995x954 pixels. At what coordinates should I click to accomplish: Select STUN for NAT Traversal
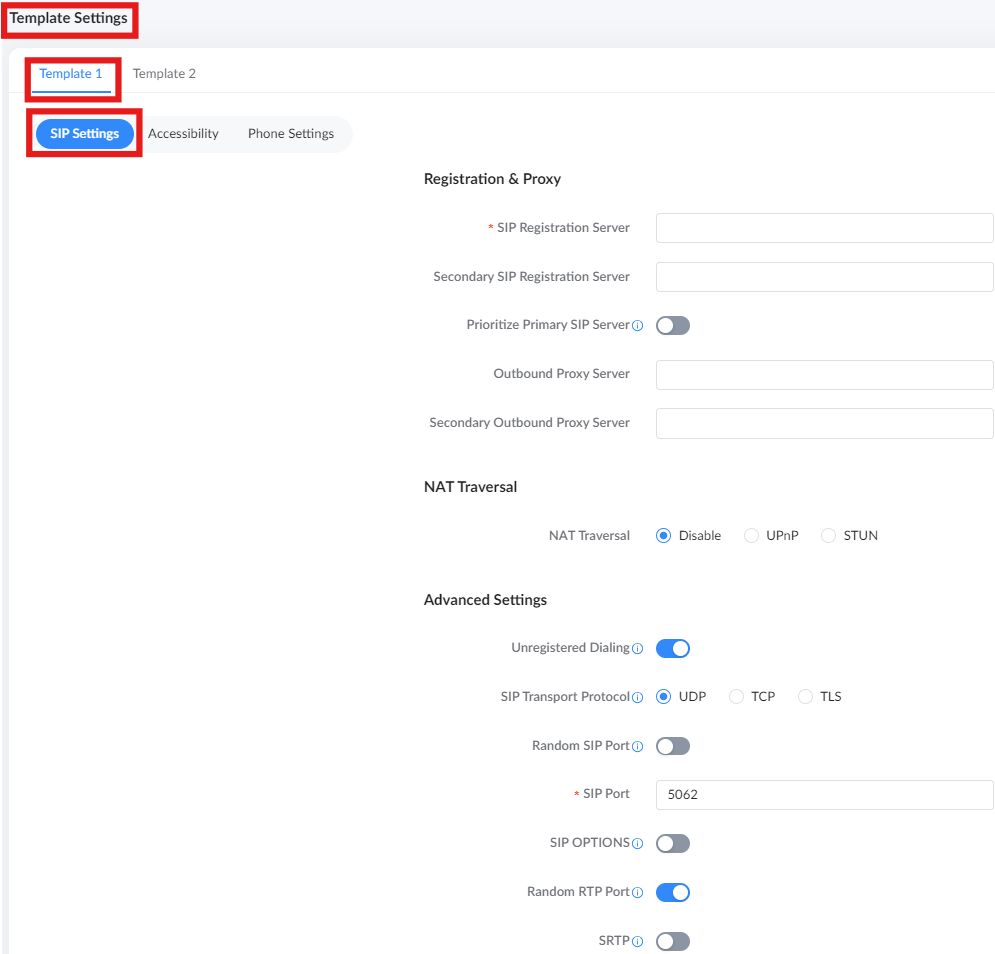[828, 536]
